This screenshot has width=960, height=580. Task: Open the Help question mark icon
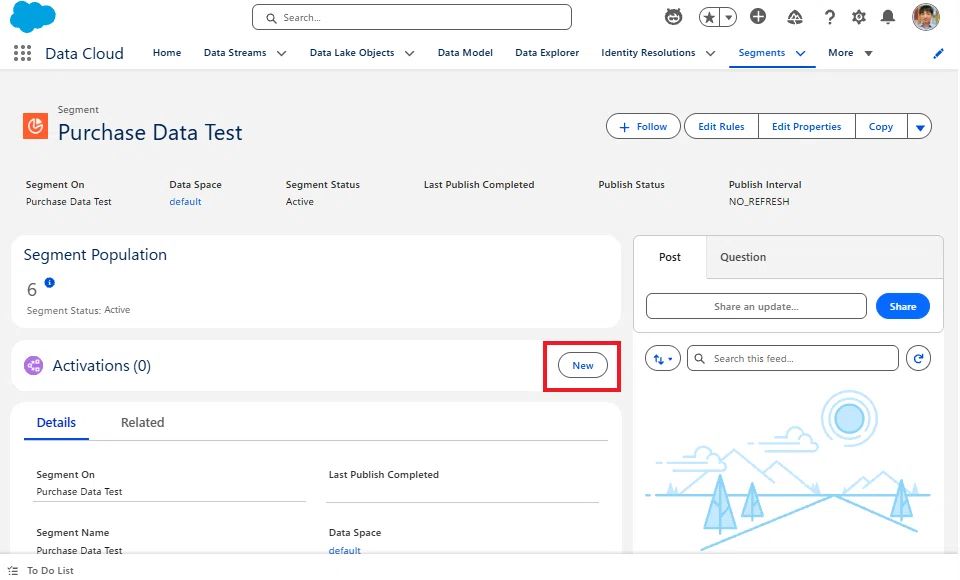[830, 17]
